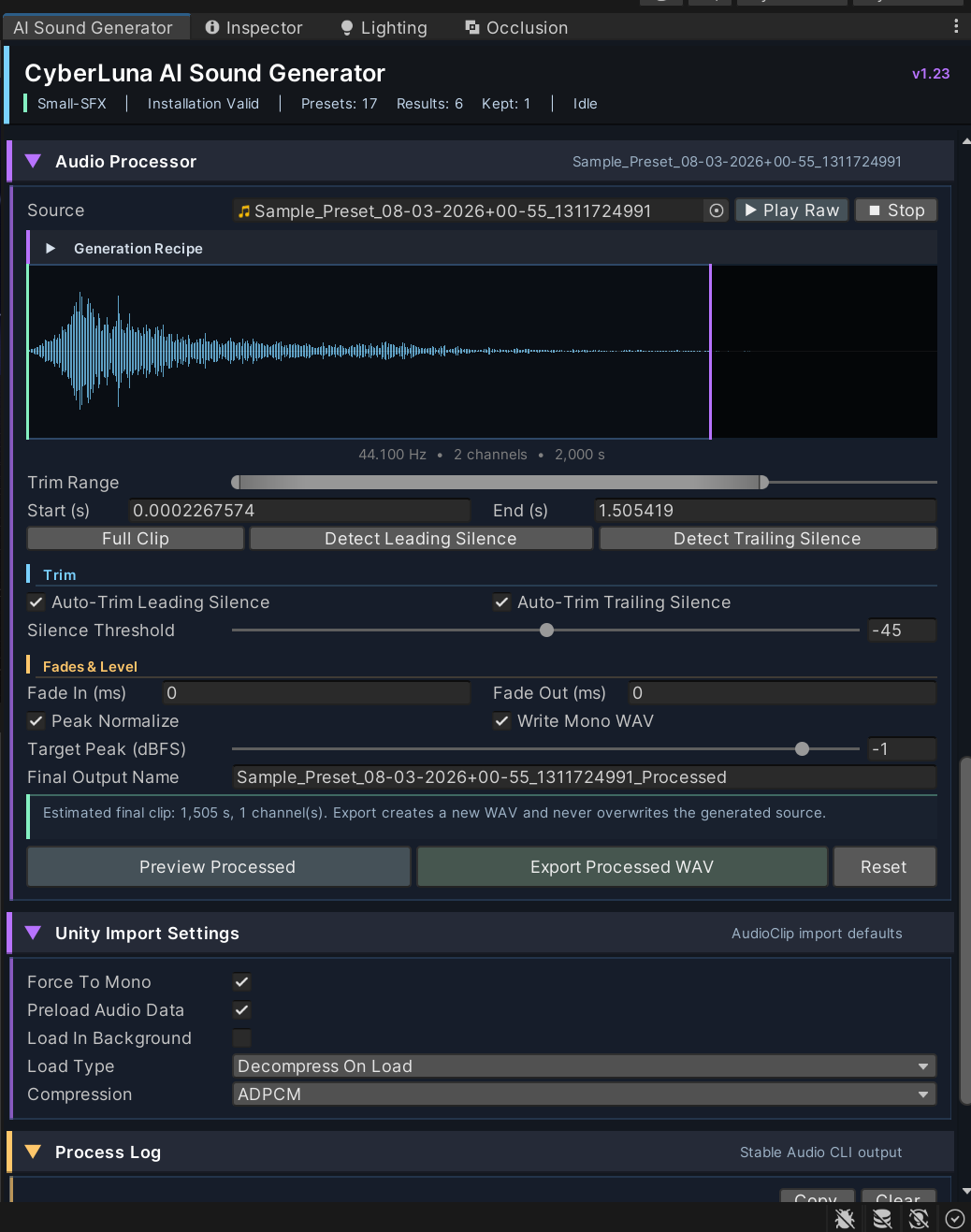Click the waveform preview

coord(482,352)
